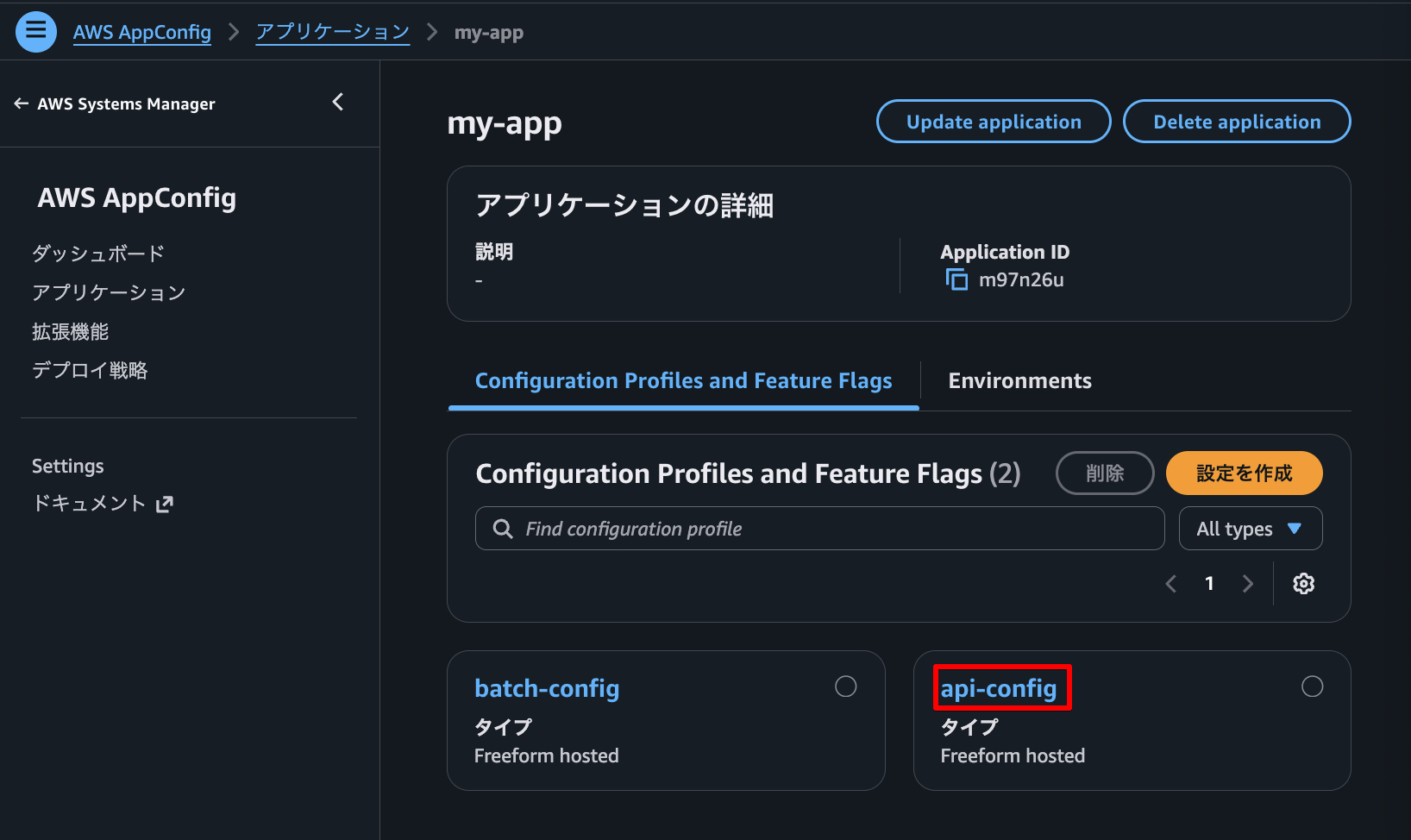The width and height of the screenshot is (1411, 840).
Task: Open the api-config profile link
Action: pyautogui.click(x=999, y=688)
